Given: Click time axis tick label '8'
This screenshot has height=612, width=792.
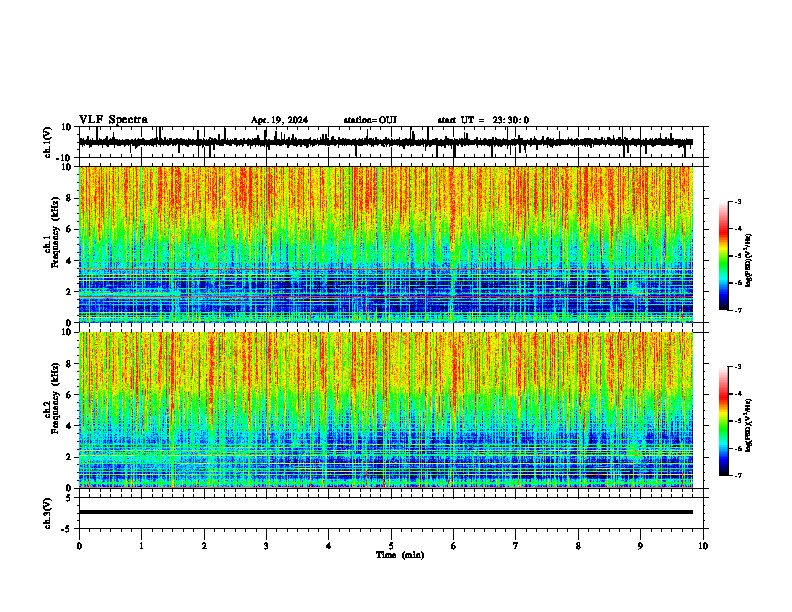Looking at the screenshot, I should (x=578, y=546).
